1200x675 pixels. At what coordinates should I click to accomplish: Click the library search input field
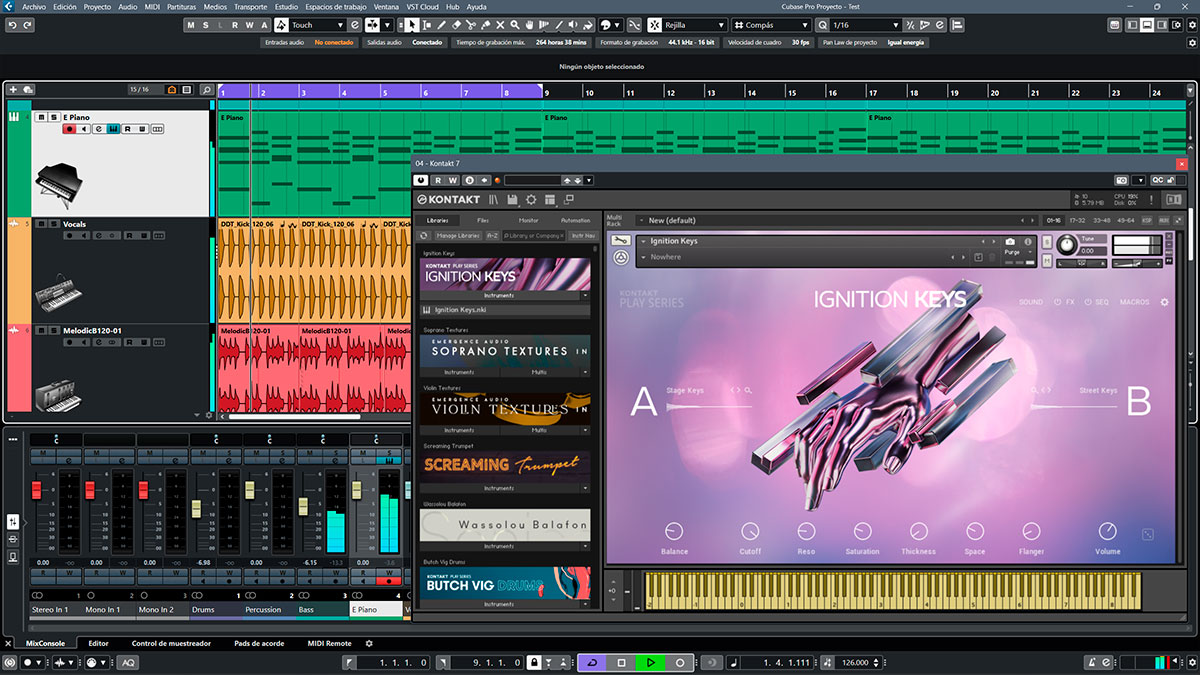pos(535,236)
